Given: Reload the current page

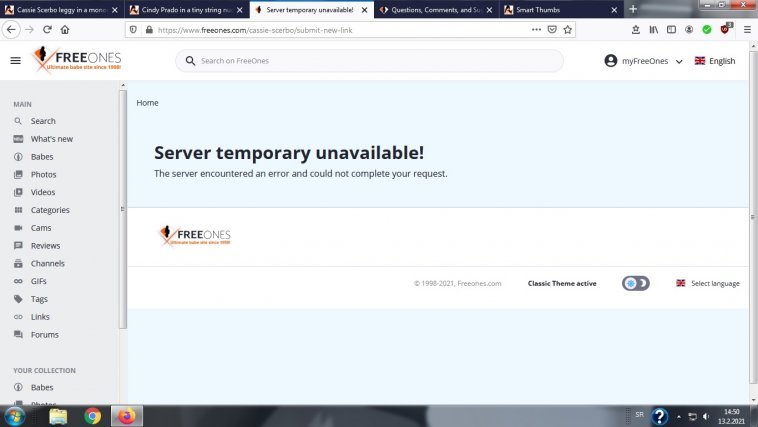Looking at the screenshot, I should pos(47,29).
